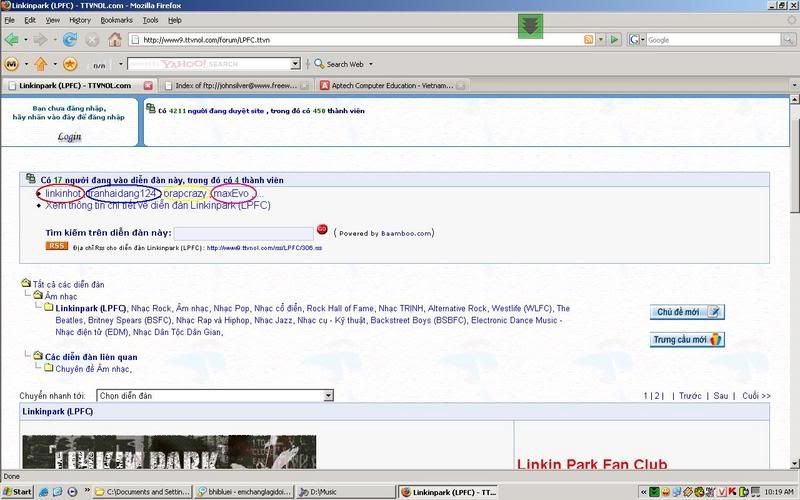
Task: Open the View menu
Action: [53, 20]
